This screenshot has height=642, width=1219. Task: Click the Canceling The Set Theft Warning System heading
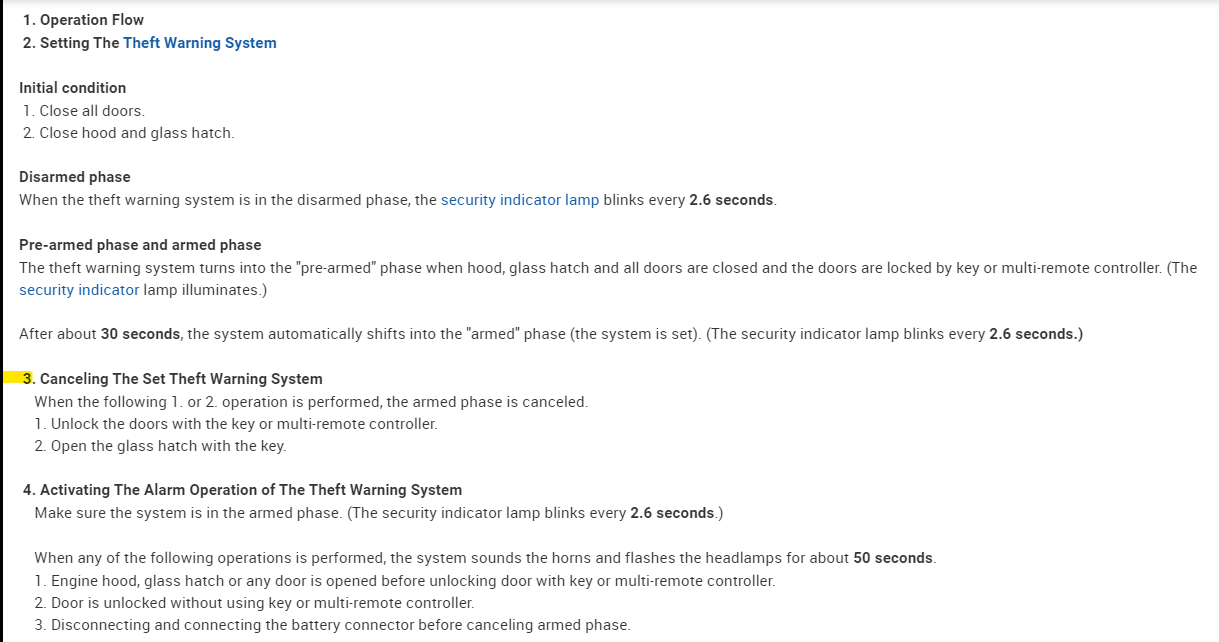[x=180, y=379]
